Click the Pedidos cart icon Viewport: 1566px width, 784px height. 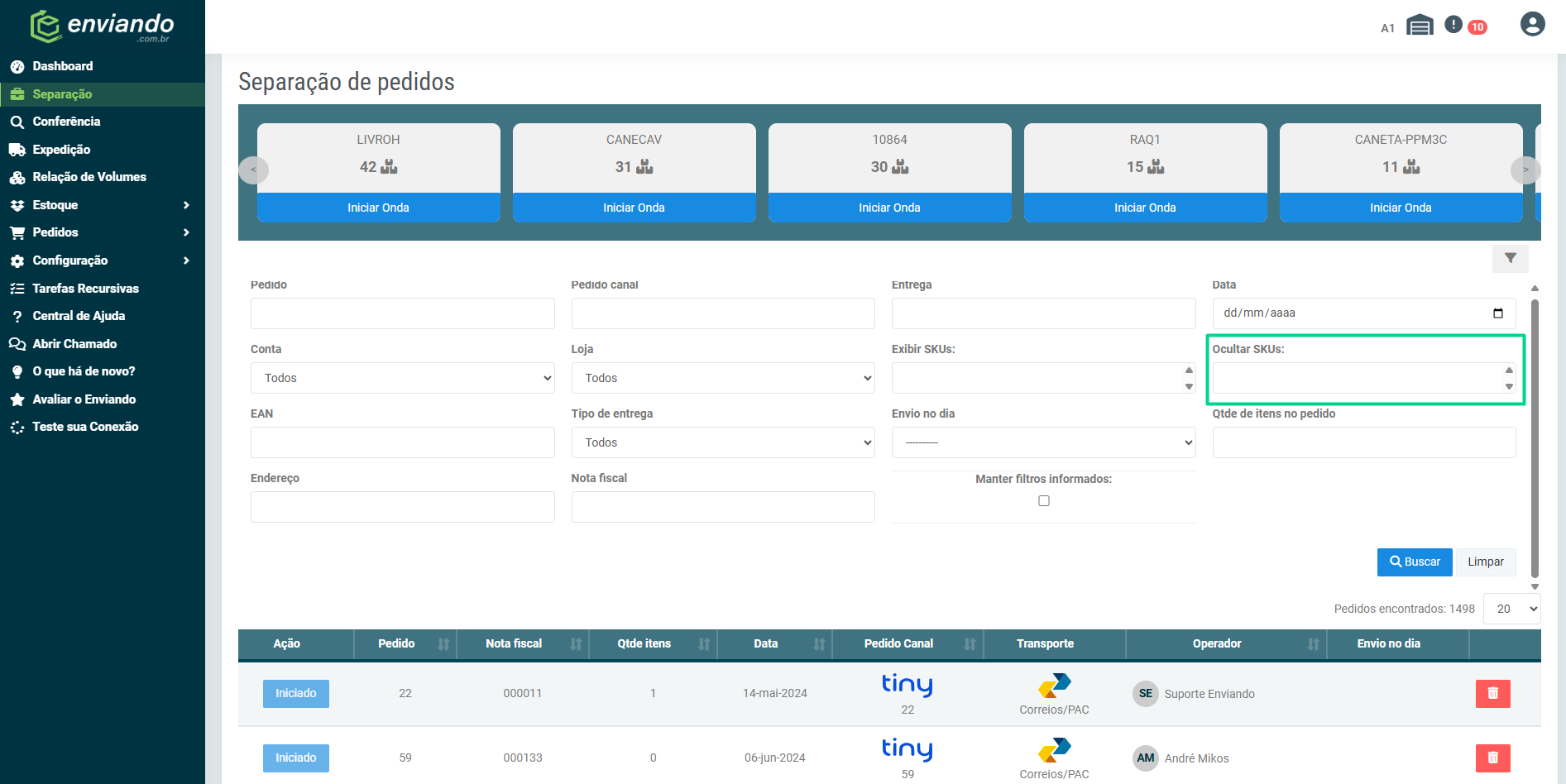click(x=17, y=233)
